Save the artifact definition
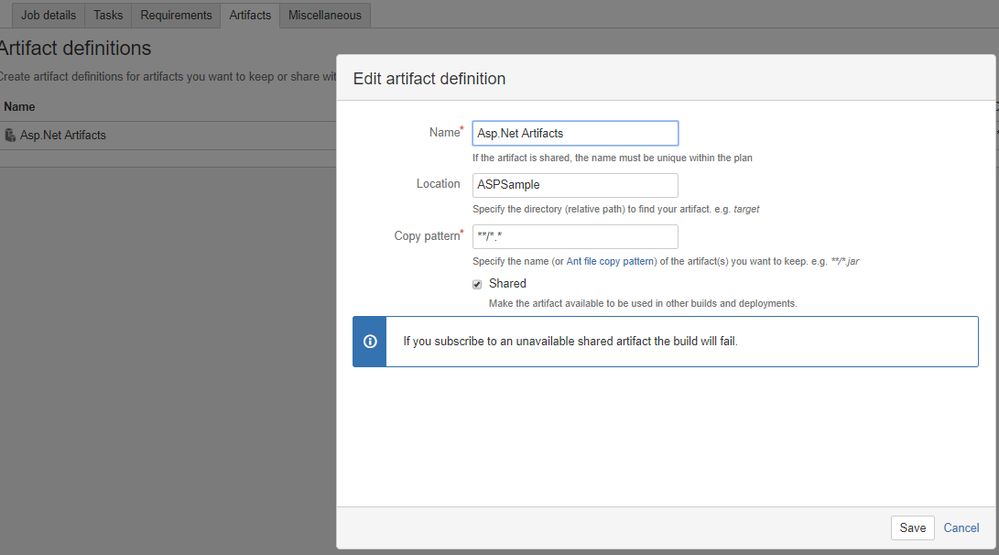The width and height of the screenshot is (999, 555). coord(912,528)
